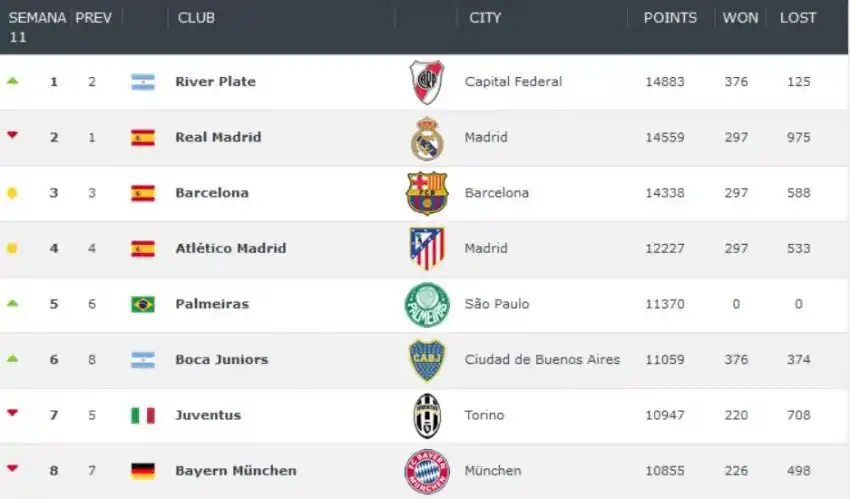Click the Atlético Madrid club crest

[x=427, y=249]
